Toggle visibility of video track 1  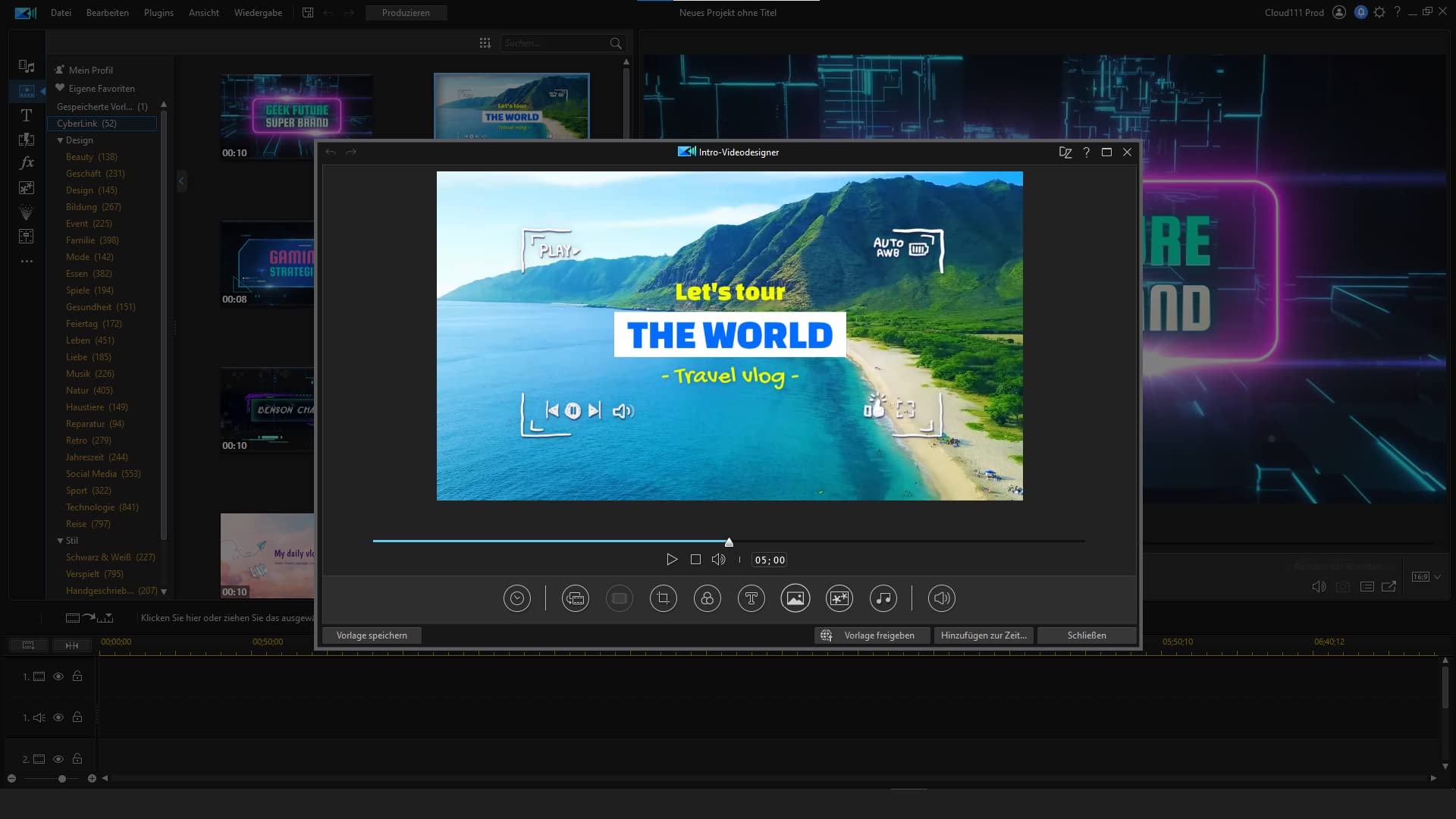click(x=58, y=676)
